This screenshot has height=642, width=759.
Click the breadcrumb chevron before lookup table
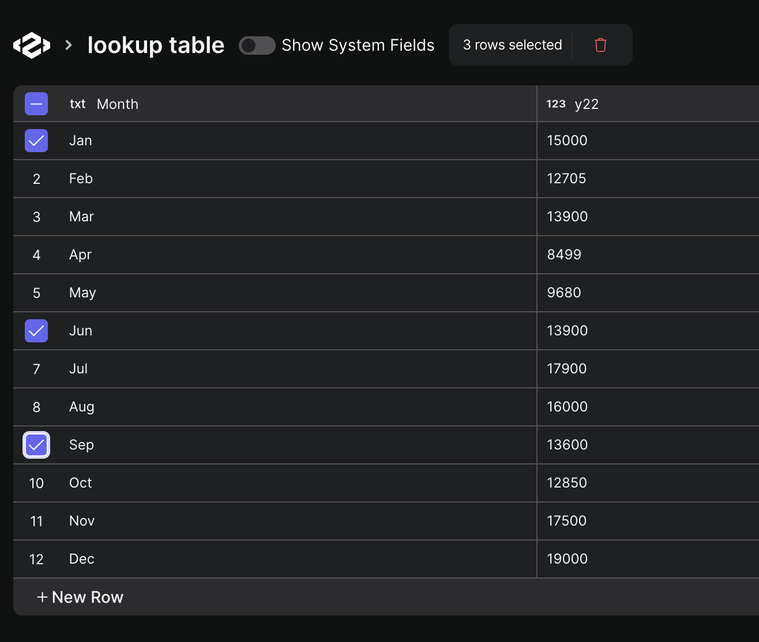point(68,45)
